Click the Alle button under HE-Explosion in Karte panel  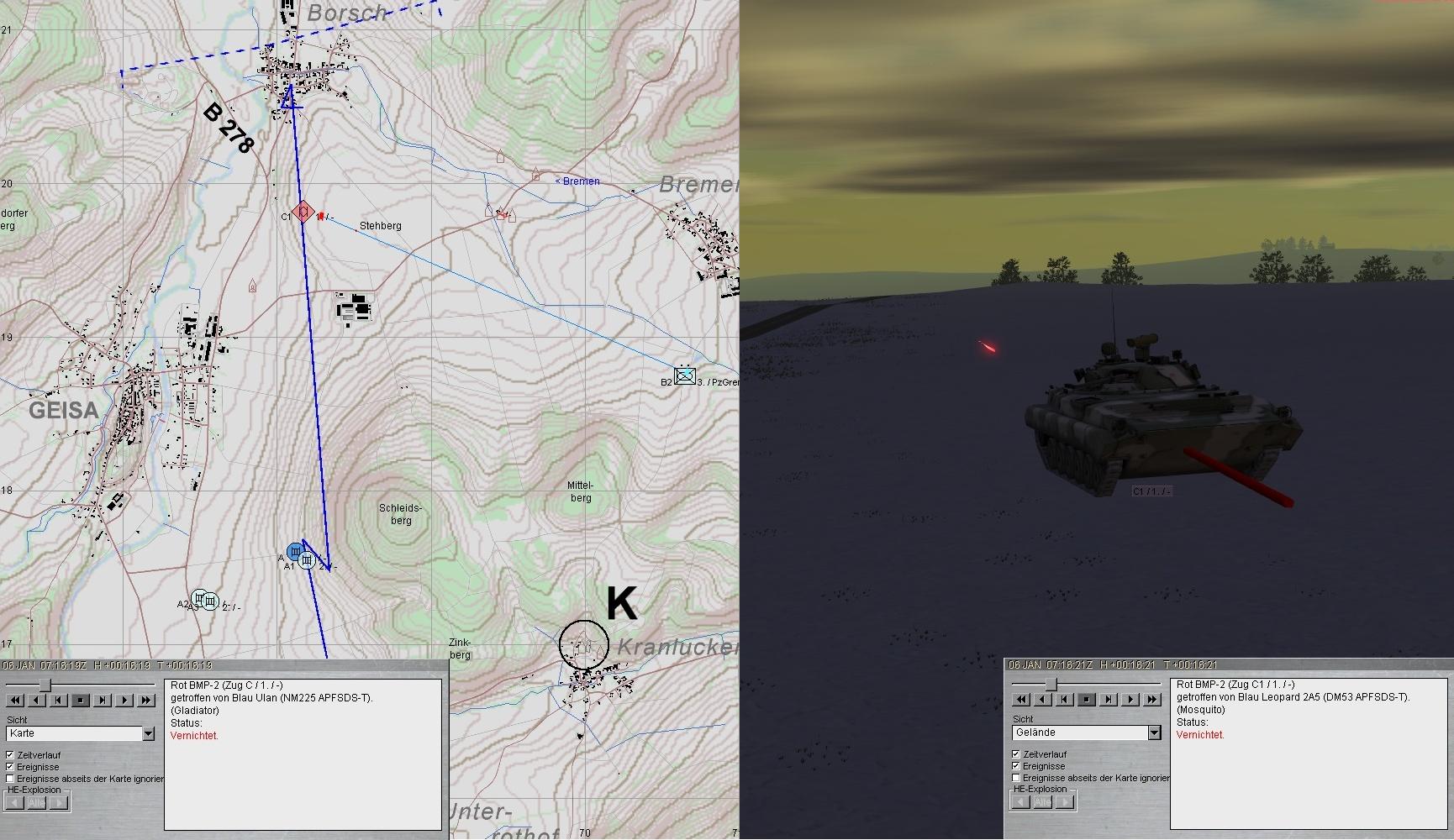pos(36,802)
